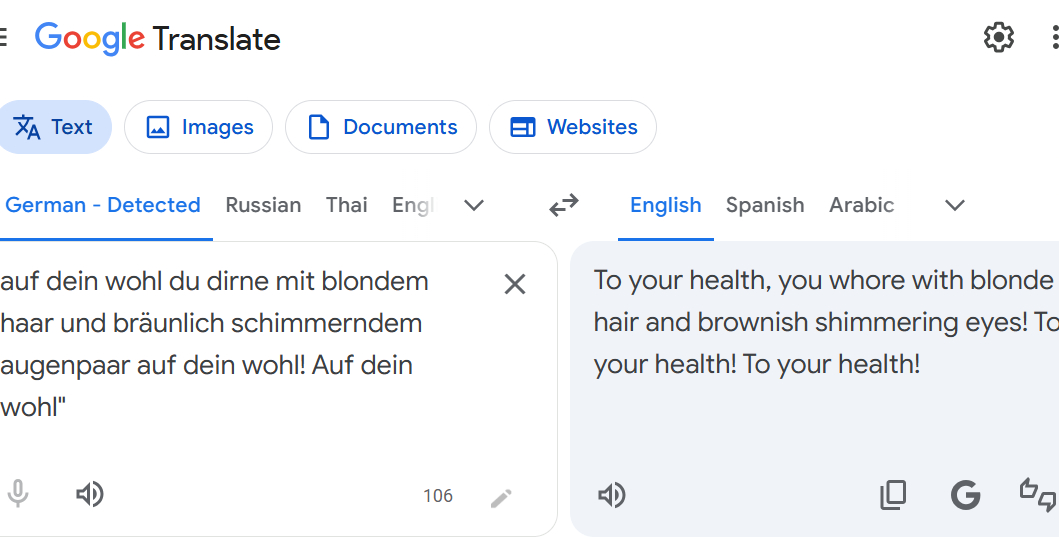Search the translation with Google

coord(965,495)
